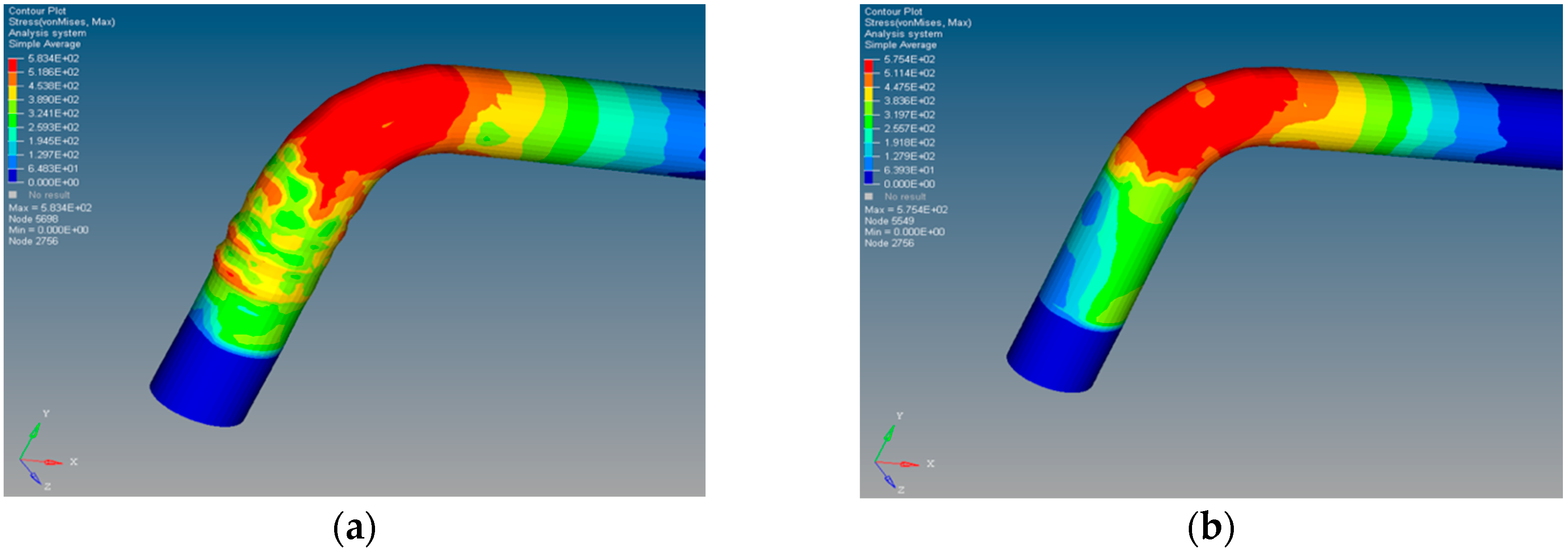
Task: Click the Y axis arrow in right plot triad
Action: point(890,434)
